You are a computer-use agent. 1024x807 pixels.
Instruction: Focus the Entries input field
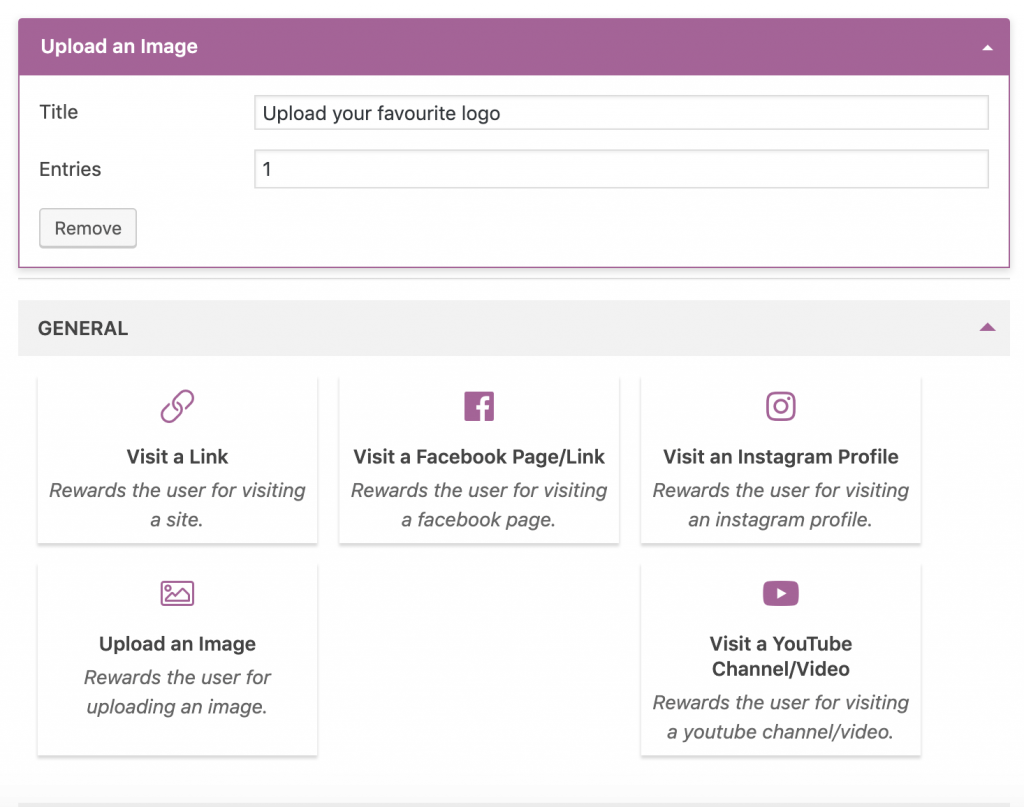[x=621, y=169]
